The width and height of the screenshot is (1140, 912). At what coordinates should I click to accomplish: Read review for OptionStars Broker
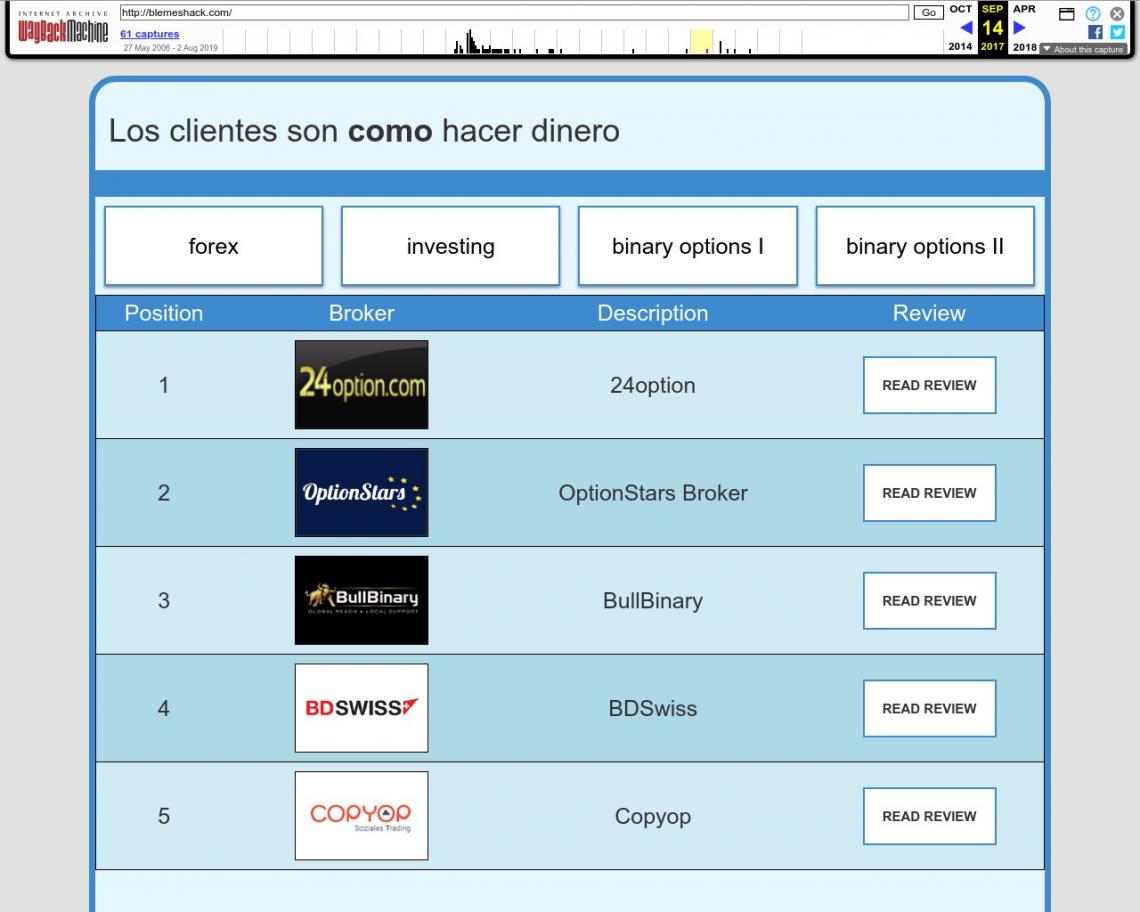click(x=929, y=492)
